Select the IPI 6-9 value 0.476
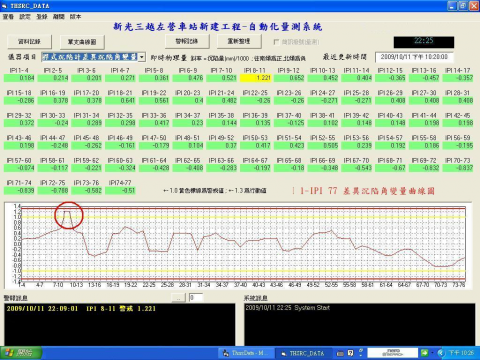 click(x=188, y=78)
